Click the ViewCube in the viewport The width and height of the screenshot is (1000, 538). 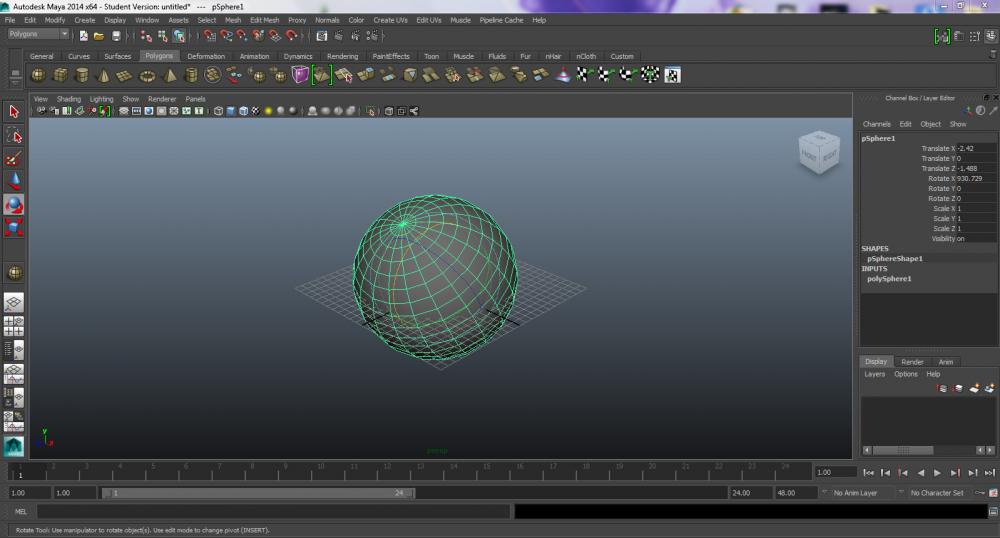[818, 153]
